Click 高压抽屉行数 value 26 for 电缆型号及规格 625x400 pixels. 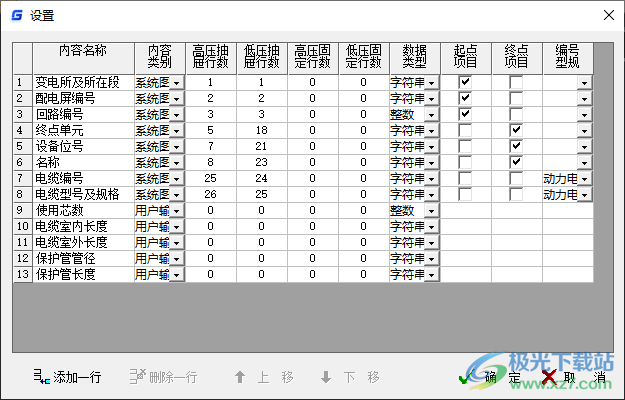(x=210, y=194)
